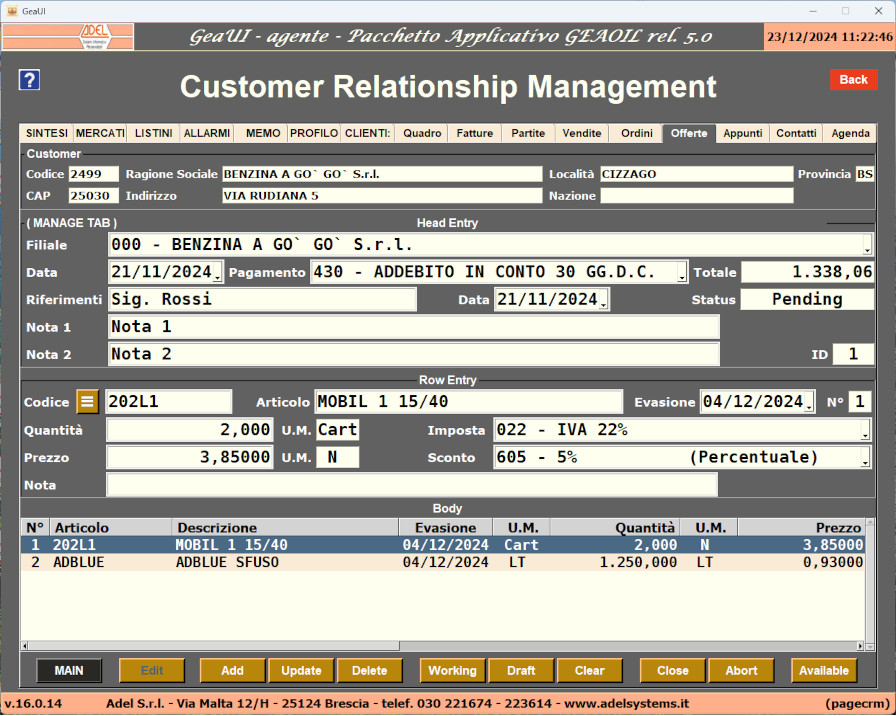The image size is (896, 716).
Task: Click the Quantità field showing 2,000
Action: pos(190,430)
